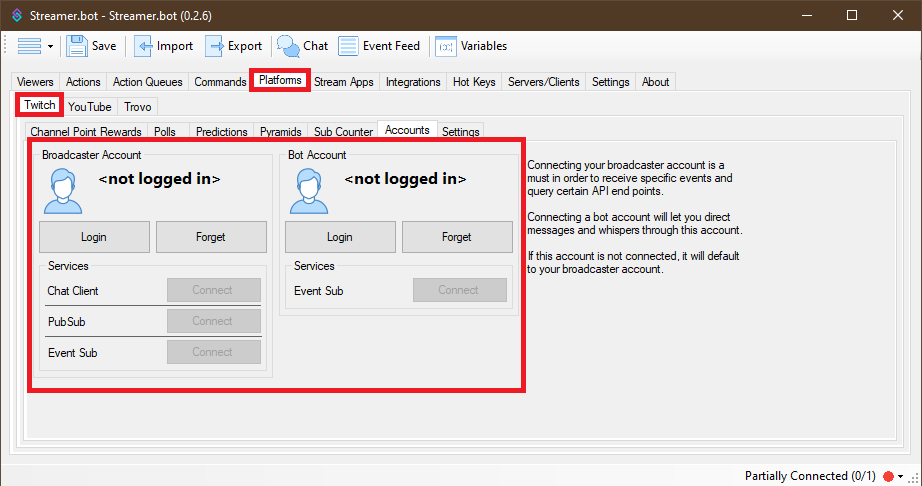Click the Broadcaster <not logged in> text
This screenshot has height=486, width=922.
point(159,179)
